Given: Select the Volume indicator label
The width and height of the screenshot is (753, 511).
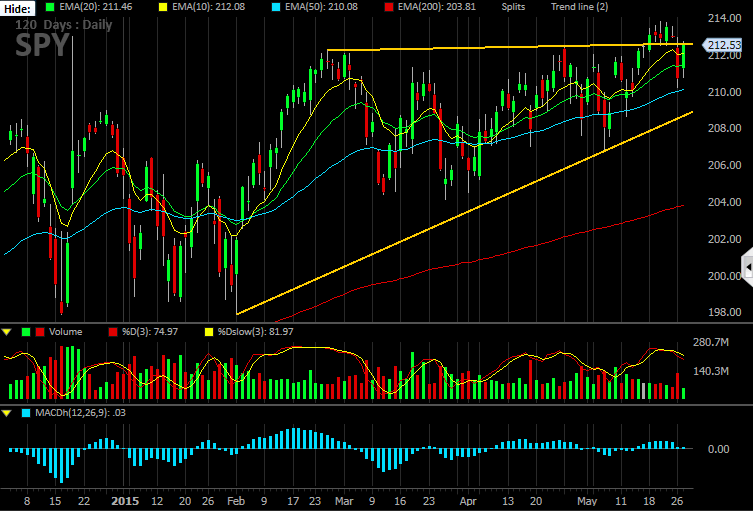Looking at the screenshot, I should [x=65, y=332].
